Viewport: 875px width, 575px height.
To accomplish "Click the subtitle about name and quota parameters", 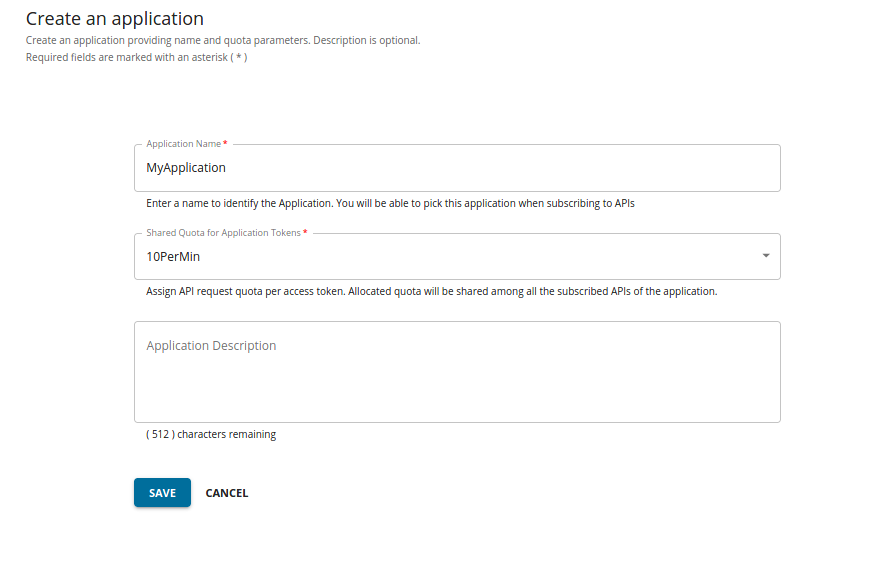I will [x=222, y=40].
